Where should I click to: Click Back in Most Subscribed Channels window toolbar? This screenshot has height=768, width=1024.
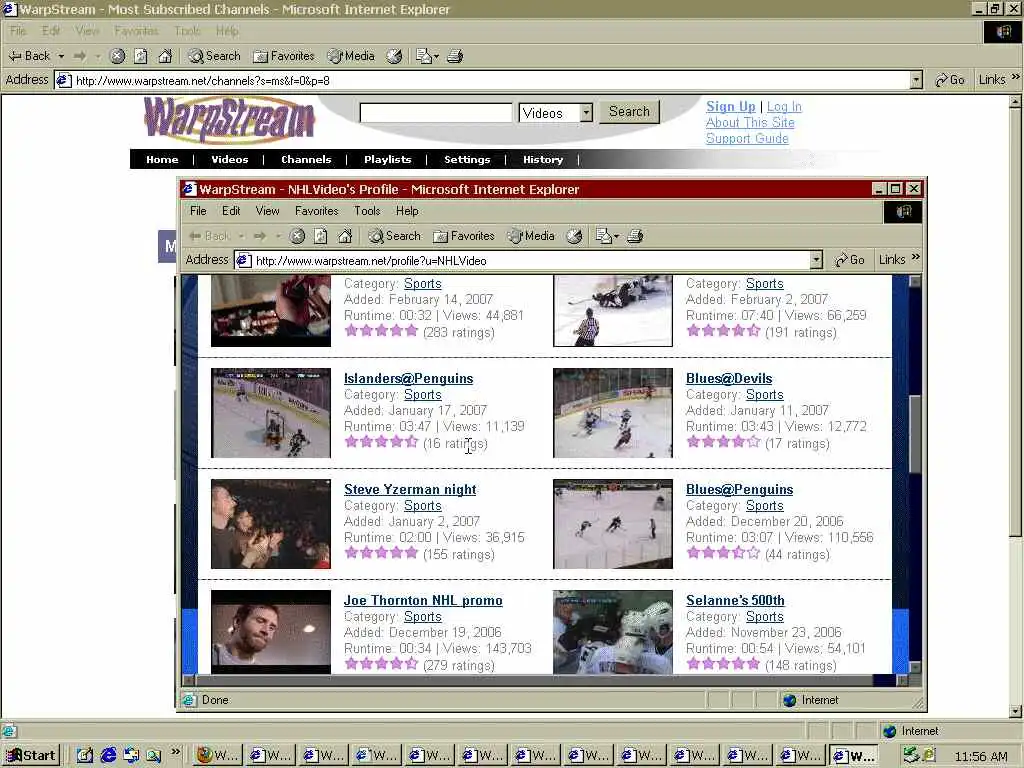pos(29,56)
